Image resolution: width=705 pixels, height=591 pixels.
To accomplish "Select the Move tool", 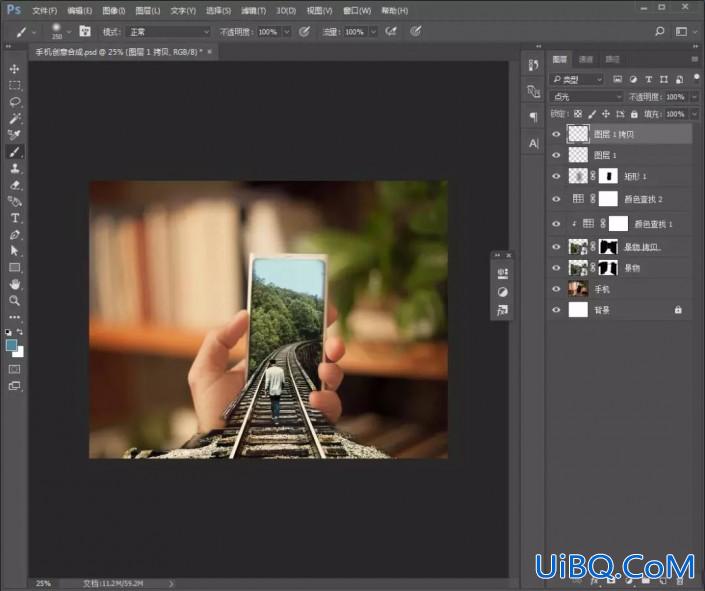I will tap(14, 69).
